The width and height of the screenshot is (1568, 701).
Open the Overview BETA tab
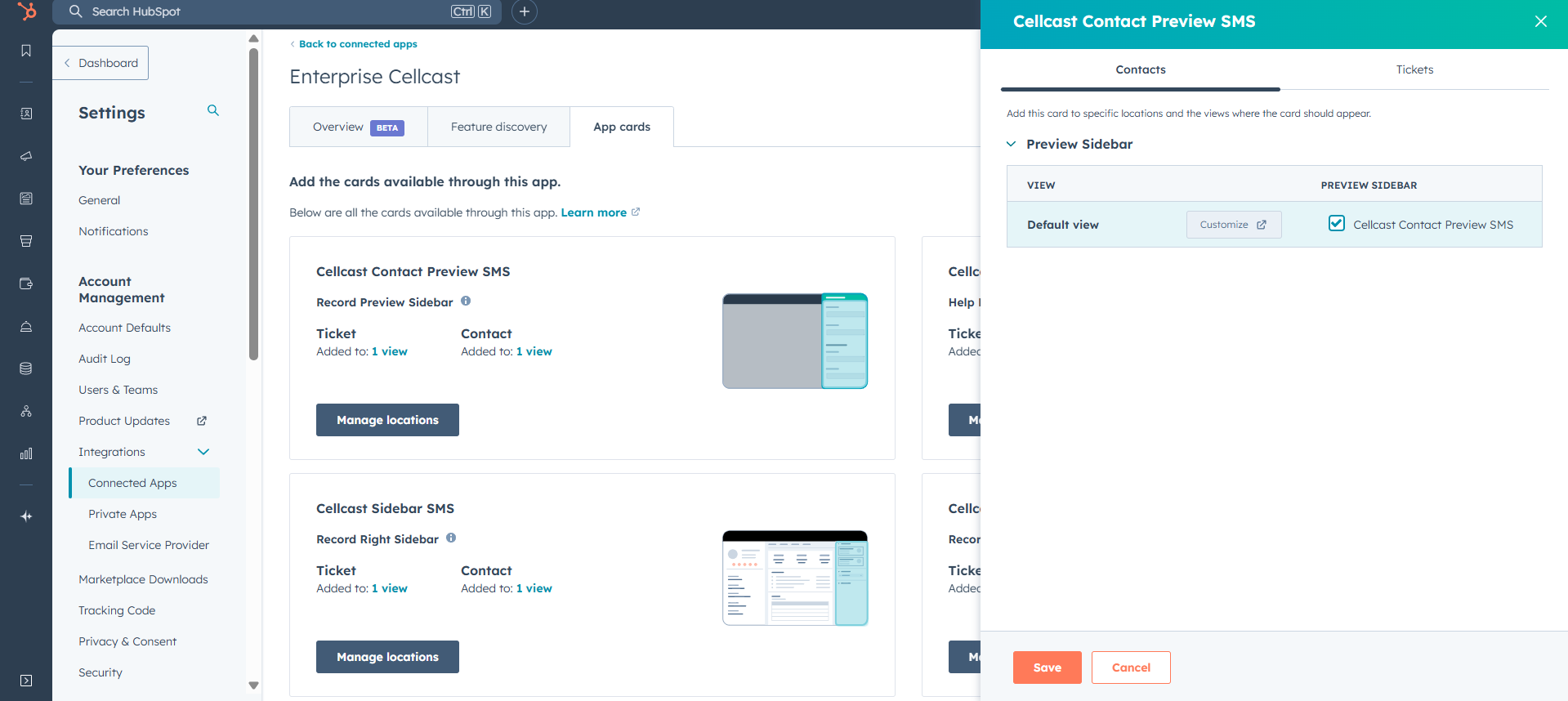(359, 127)
